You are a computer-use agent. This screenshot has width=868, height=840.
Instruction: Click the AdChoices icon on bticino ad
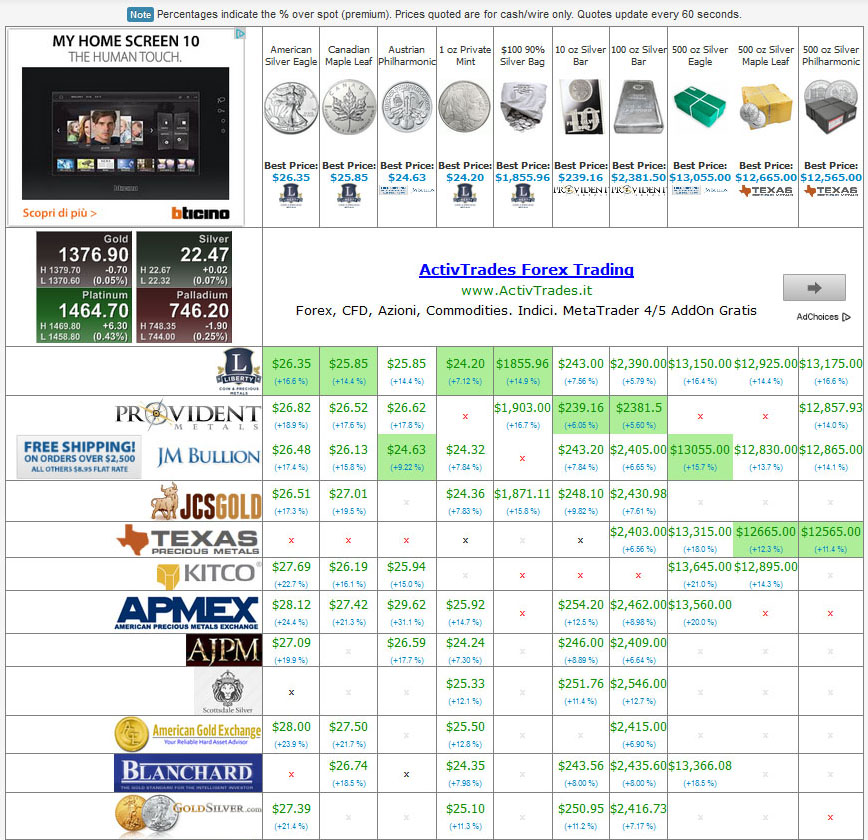point(240,34)
